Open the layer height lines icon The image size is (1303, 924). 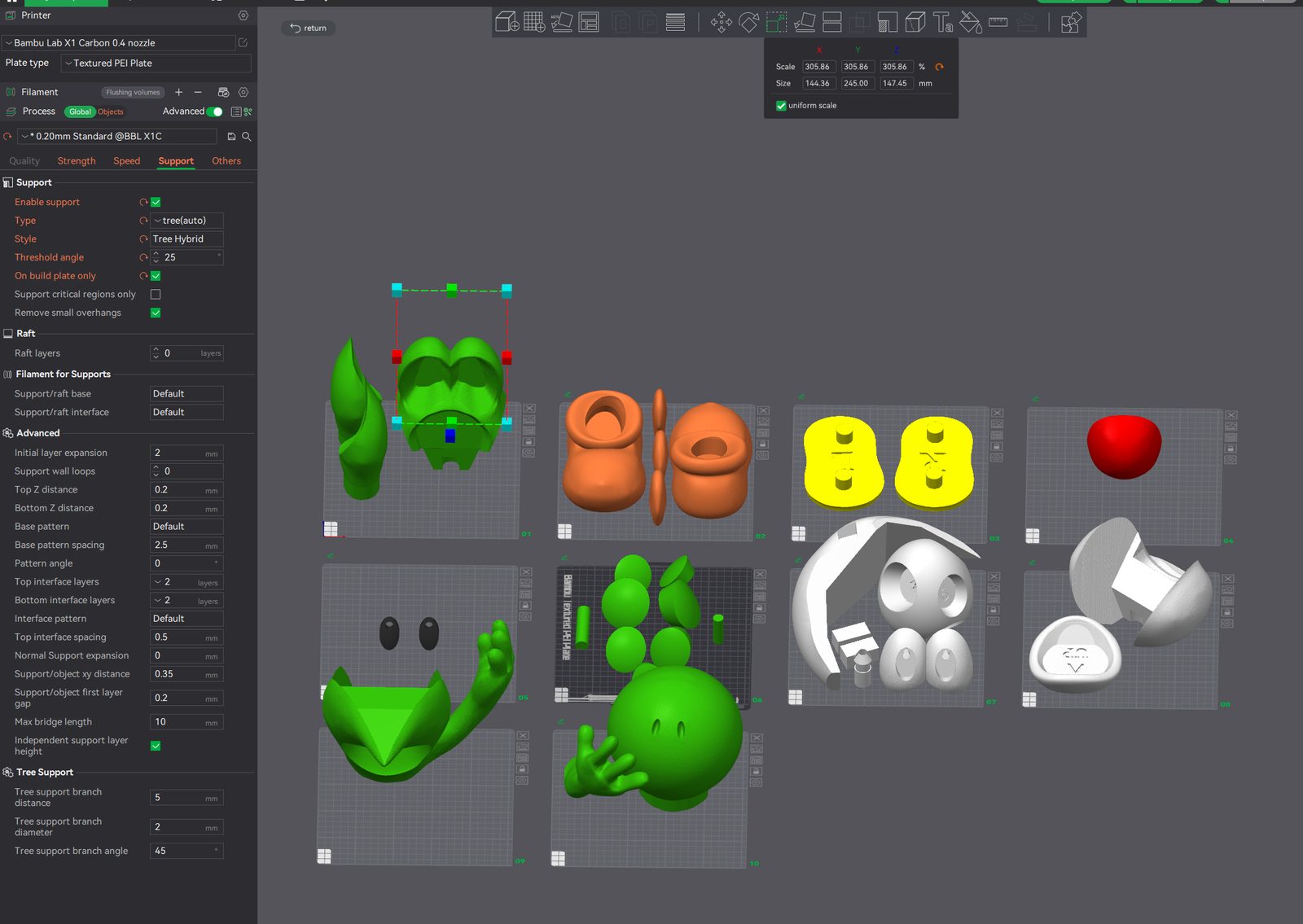click(x=675, y=22)
